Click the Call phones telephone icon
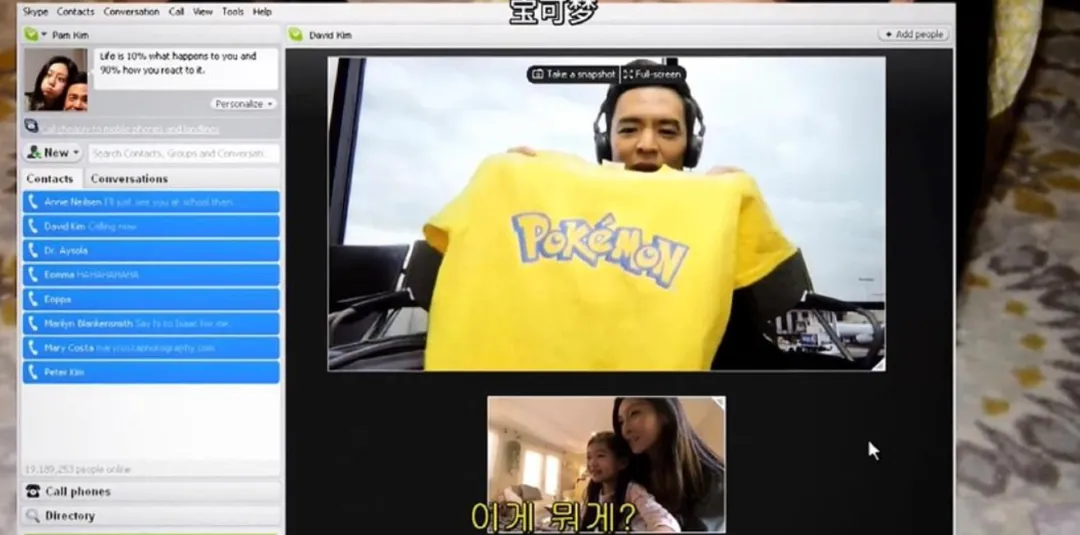Image resolution: width=1080 pixels, height=535 pixels. [x=32, y=491]
